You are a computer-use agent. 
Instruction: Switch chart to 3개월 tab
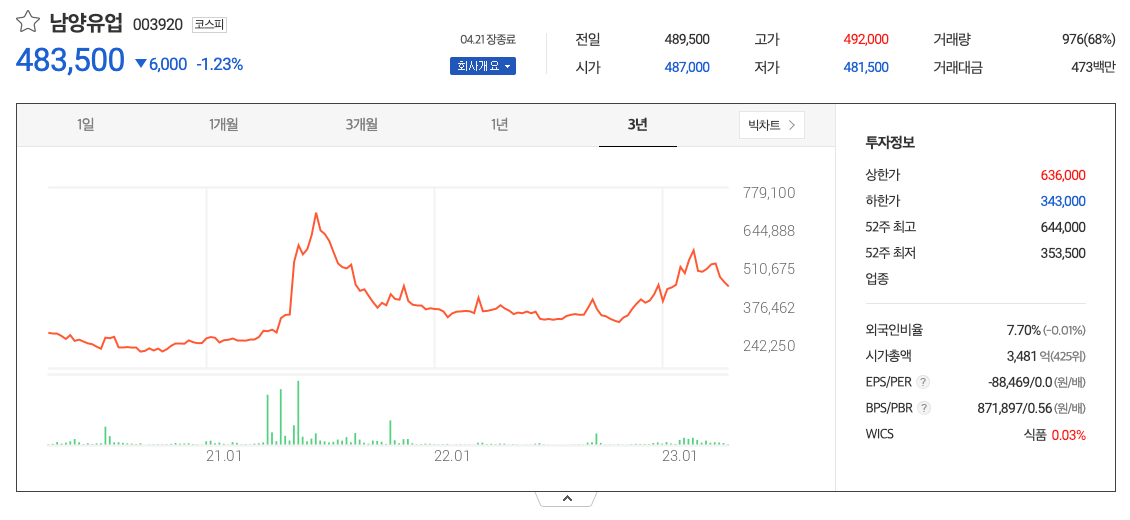tap(361, 125)
